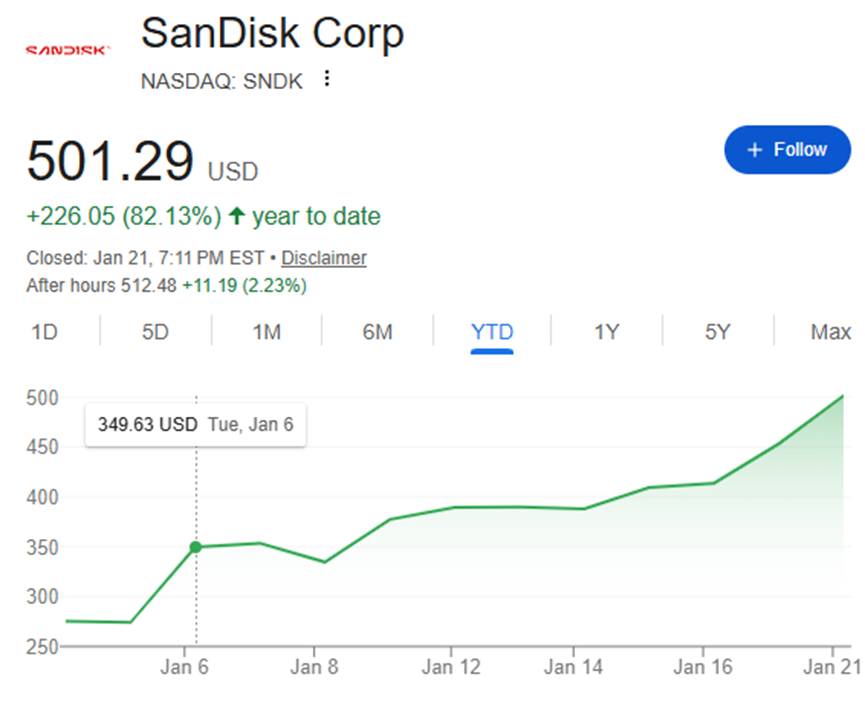The height and width of the screenshot is (703, 865).
Task: Select the YTD range tab
Action: point(492,332)
